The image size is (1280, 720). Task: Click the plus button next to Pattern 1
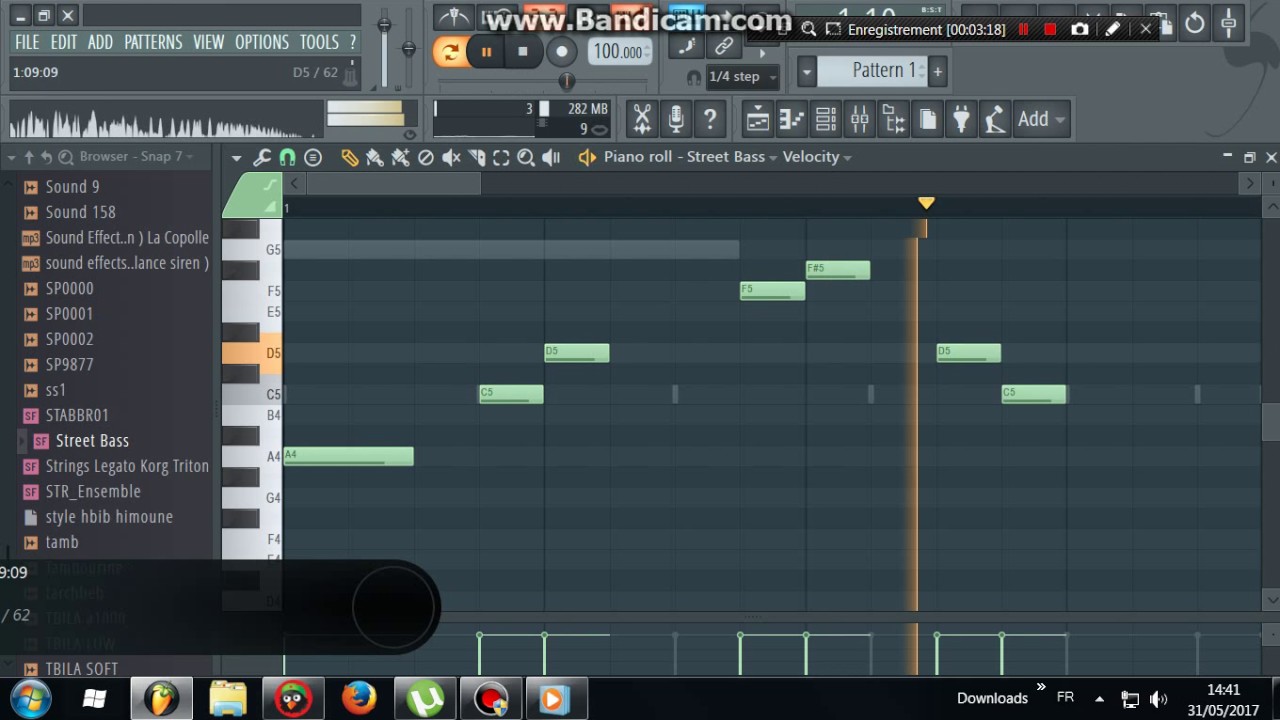tap(937, 71)
